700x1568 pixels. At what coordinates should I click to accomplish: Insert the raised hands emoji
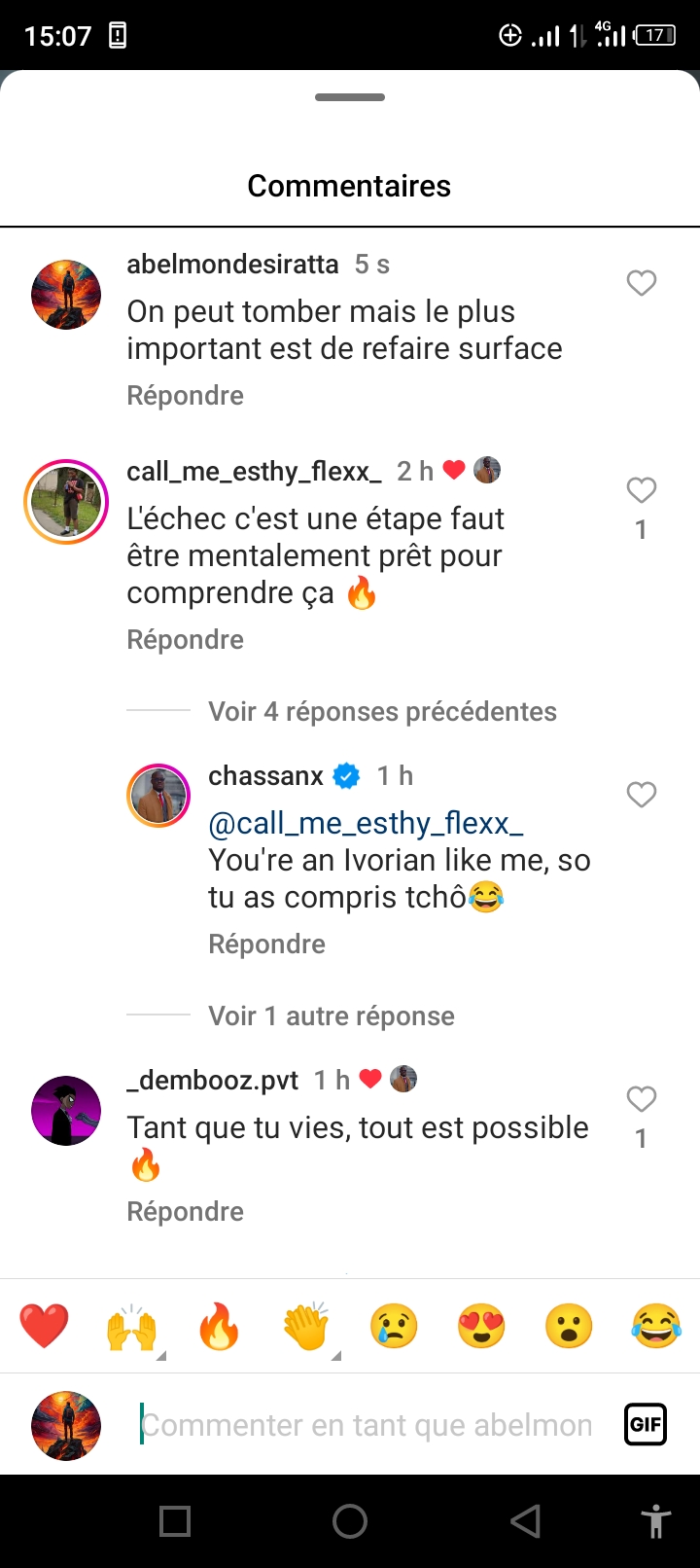point(131,1327)
